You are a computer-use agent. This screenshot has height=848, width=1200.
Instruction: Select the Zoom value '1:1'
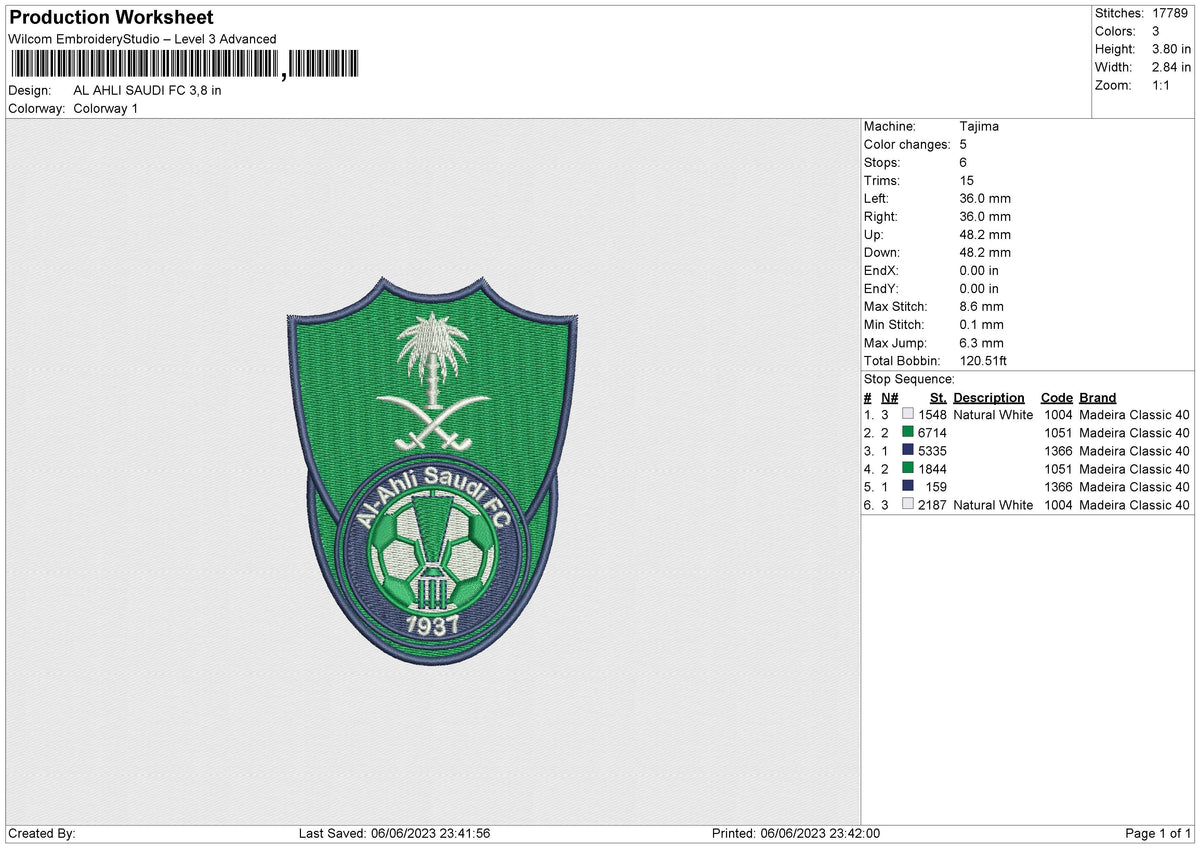pyautogui.click(x=1160, y=85)
